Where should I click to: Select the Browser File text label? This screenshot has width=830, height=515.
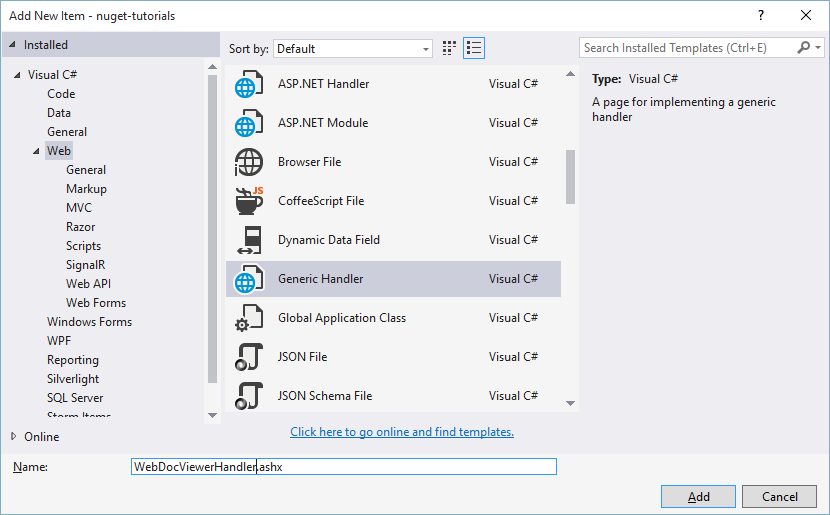(x=309, y=162)
